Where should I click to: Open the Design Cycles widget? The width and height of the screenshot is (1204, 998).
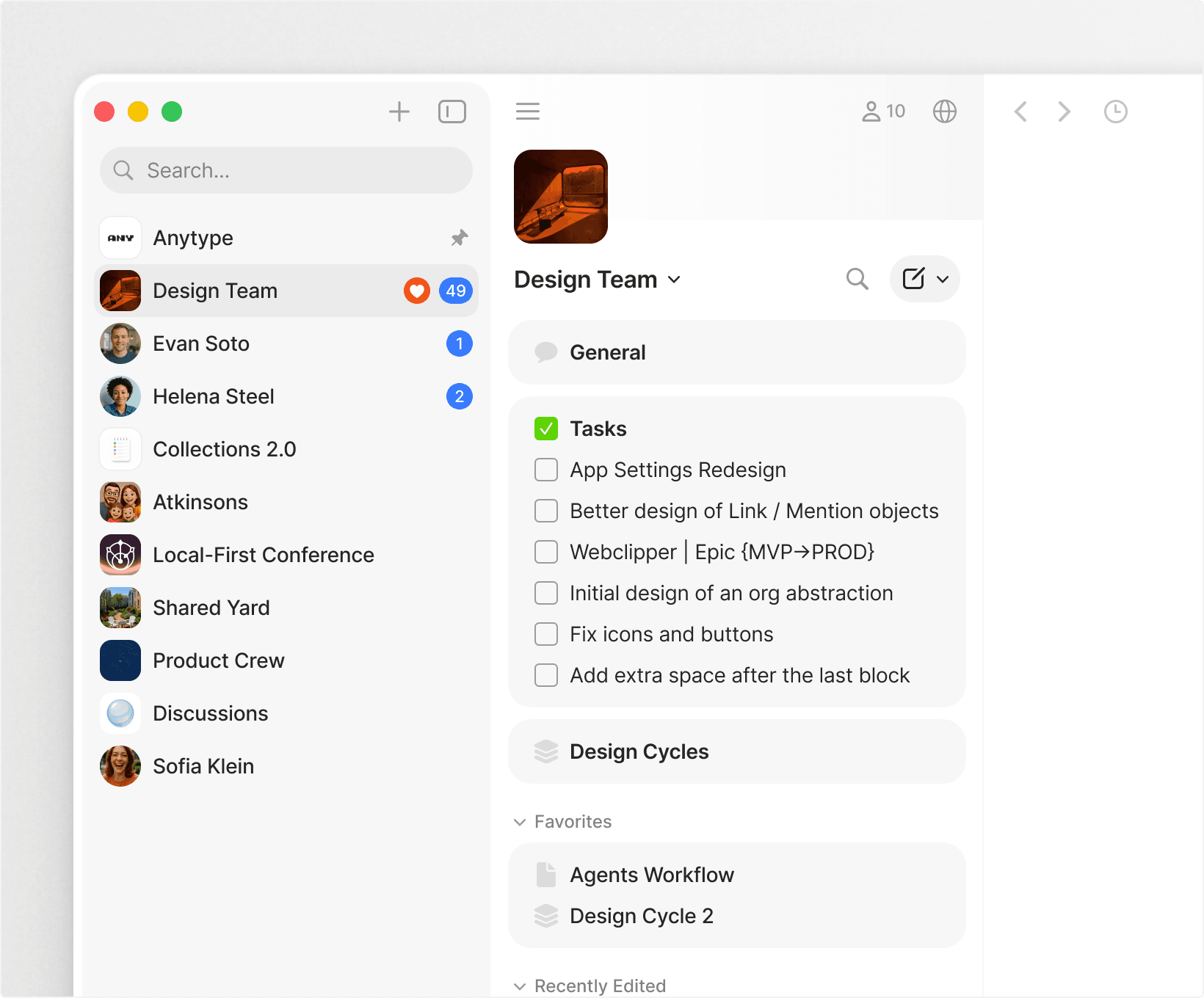[737, 751]
